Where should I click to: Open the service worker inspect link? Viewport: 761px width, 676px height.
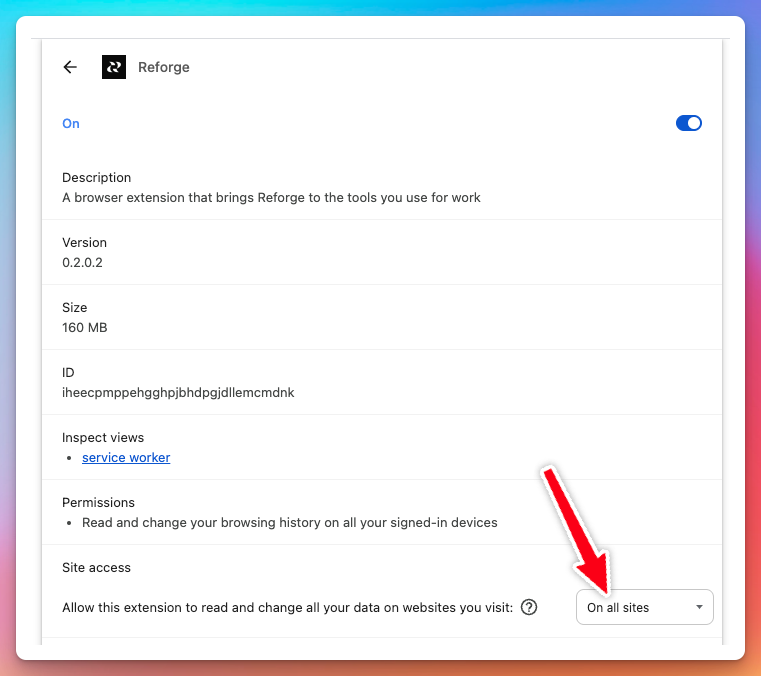click(126, 458)
